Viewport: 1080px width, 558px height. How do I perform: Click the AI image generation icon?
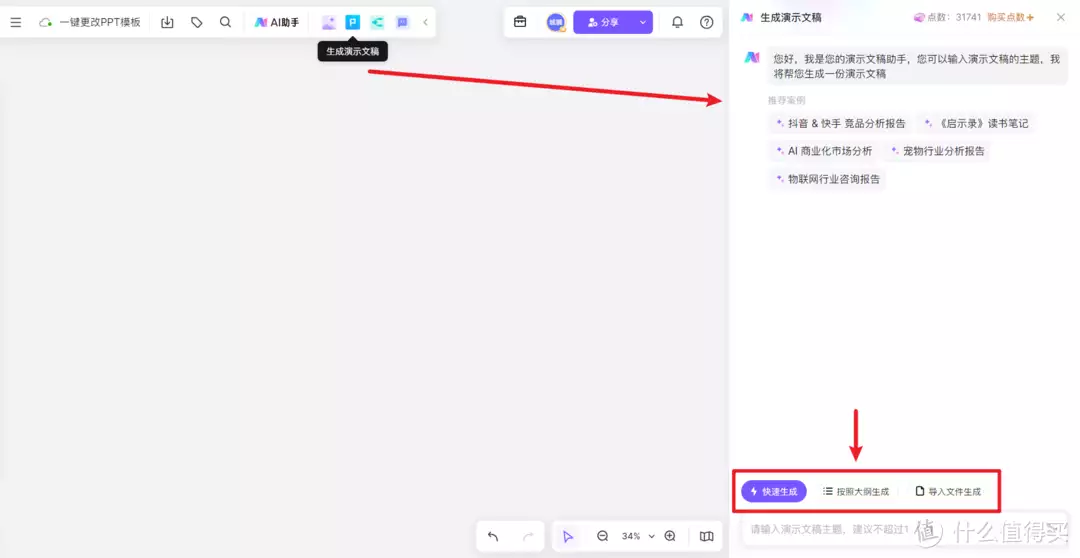pyautogui.click(x=329, y=22)
